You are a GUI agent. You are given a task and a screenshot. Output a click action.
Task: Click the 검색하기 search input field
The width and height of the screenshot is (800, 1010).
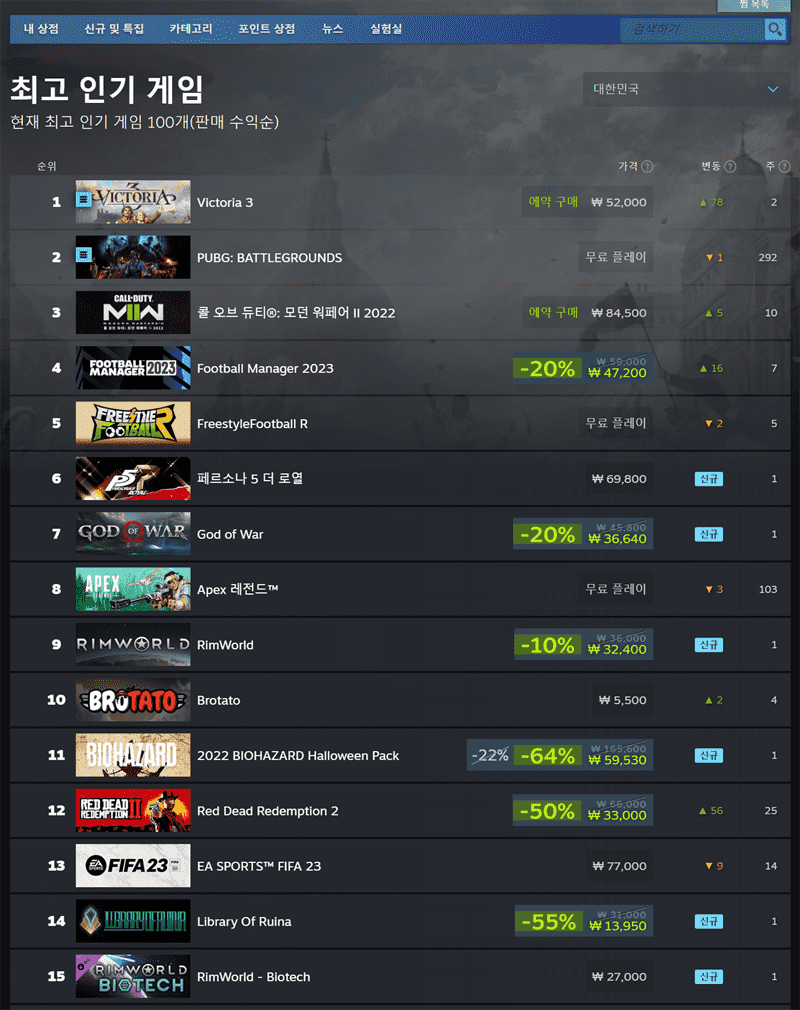click(x=692, y=30)
